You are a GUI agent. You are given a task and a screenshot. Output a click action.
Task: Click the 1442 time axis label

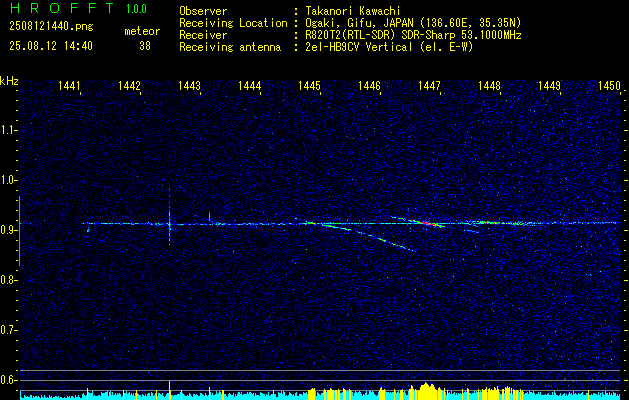click(130, 86)
